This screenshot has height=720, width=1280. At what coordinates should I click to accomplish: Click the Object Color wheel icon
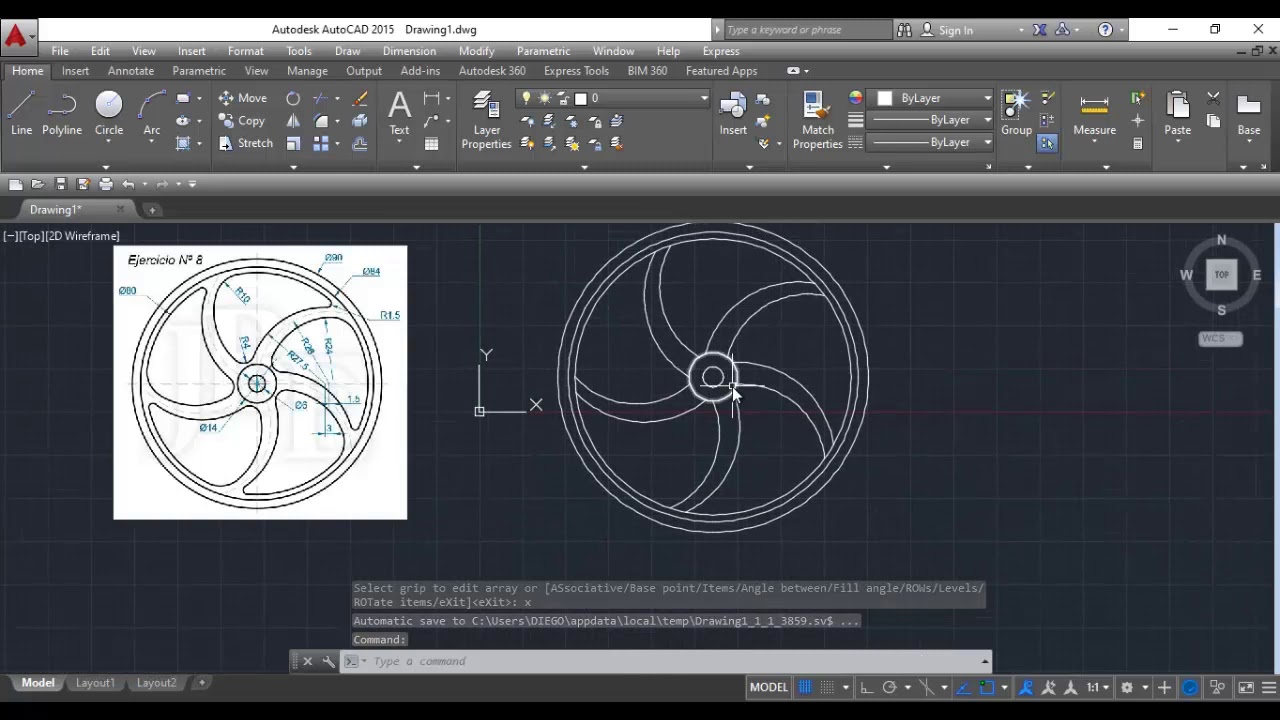[855, 98]
